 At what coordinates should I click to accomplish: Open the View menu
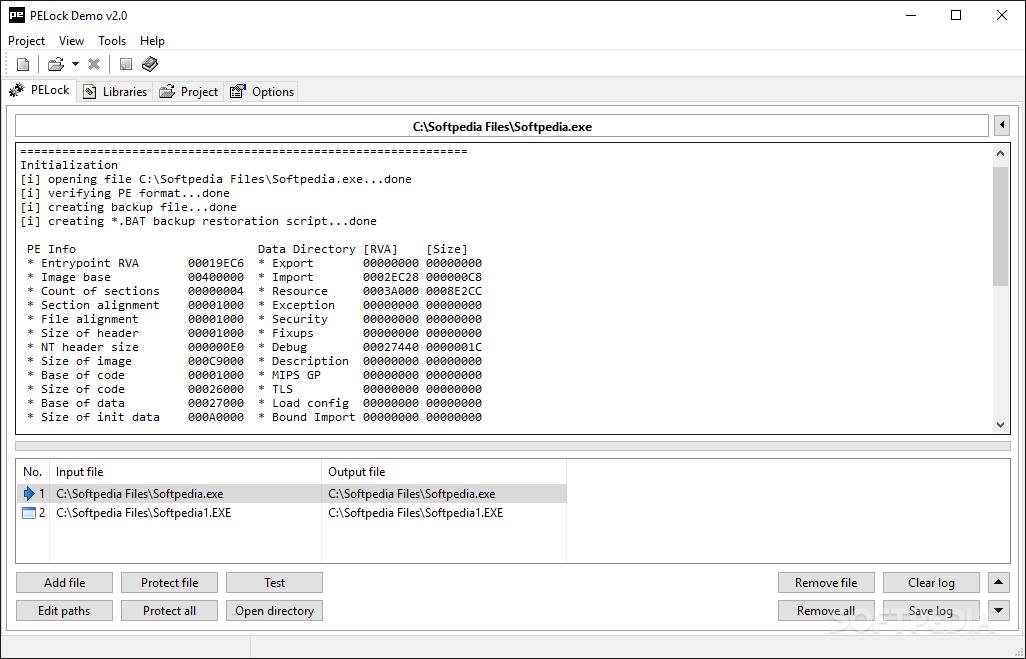(x=71, y=41)
